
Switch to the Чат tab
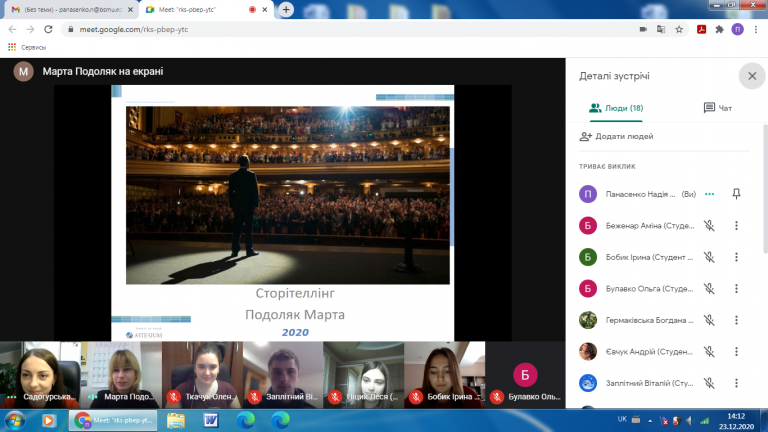pyautogui.click(x=718, y=108)
